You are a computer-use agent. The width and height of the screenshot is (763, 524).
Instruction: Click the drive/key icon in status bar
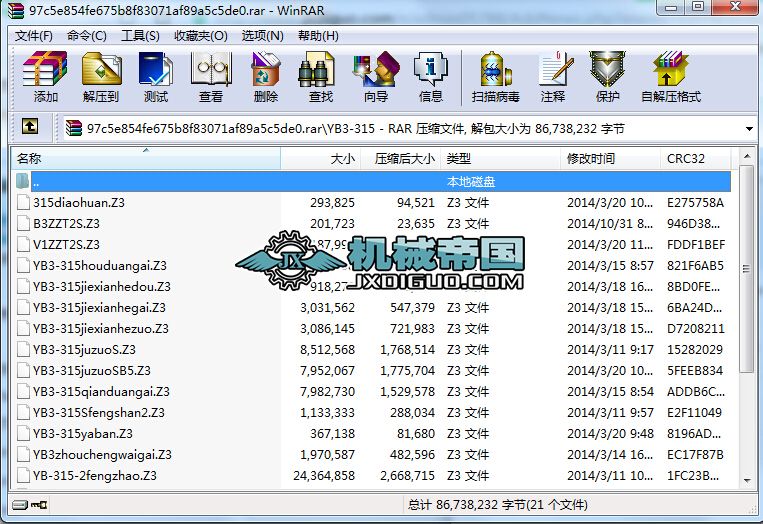30,505
